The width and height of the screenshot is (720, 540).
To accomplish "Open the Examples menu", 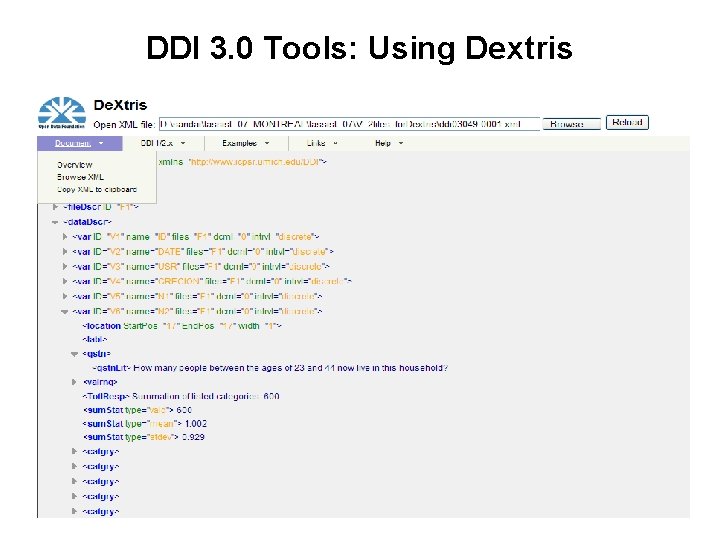I will (x=246, y=143).
